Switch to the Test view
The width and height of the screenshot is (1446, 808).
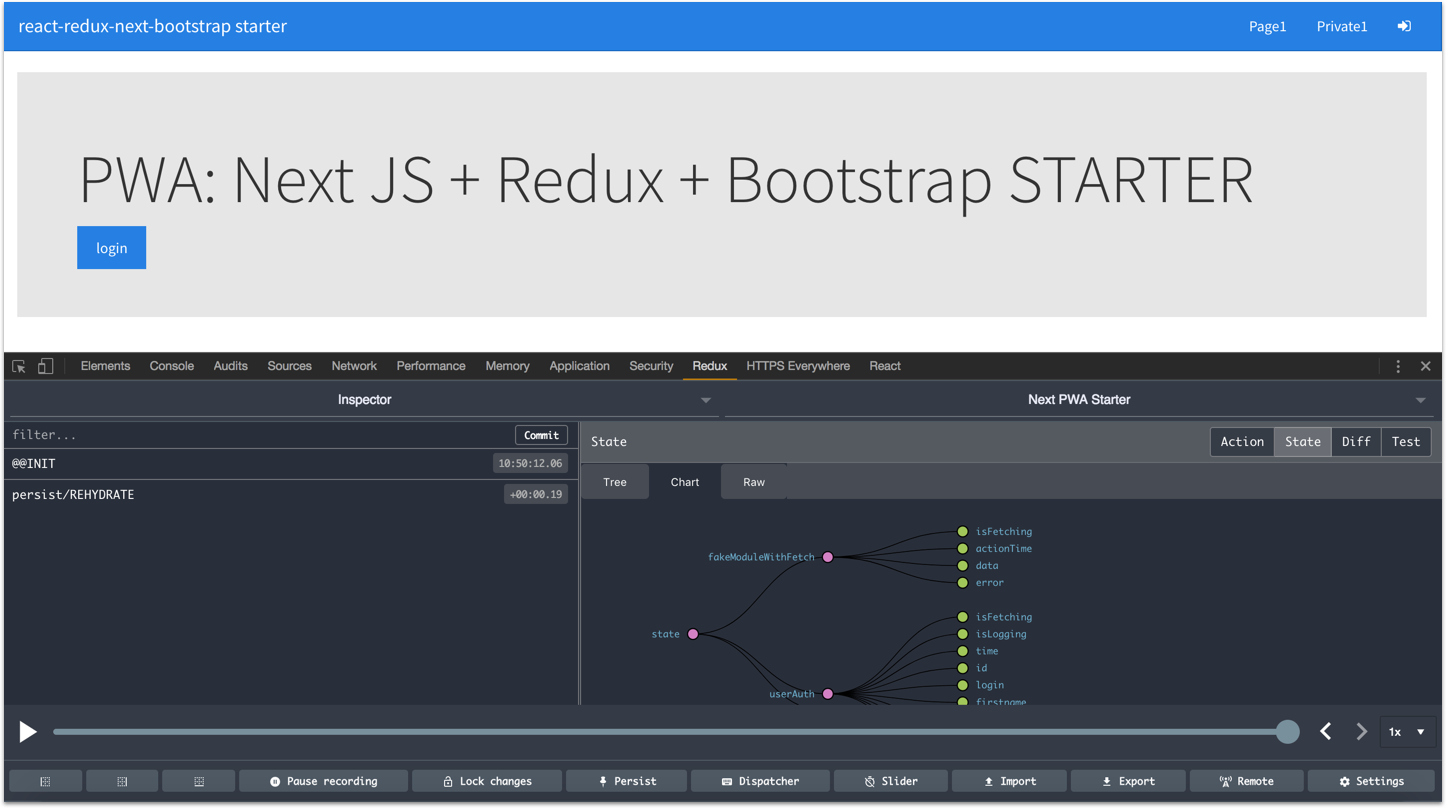(1406, 442)
